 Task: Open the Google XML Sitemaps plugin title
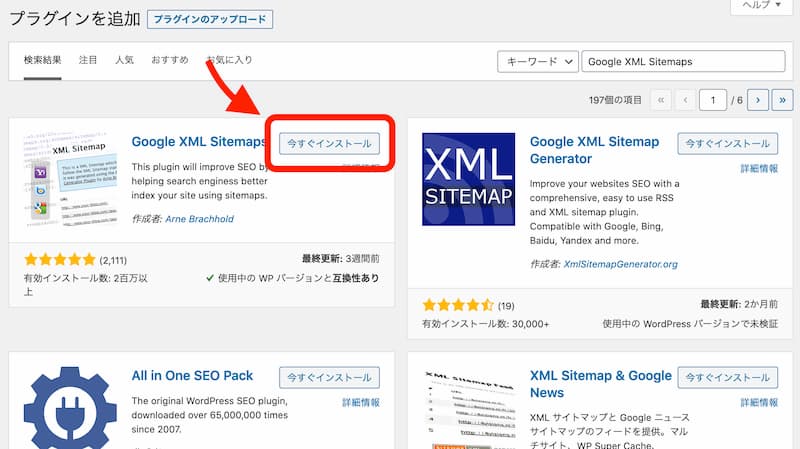(199, 142)
